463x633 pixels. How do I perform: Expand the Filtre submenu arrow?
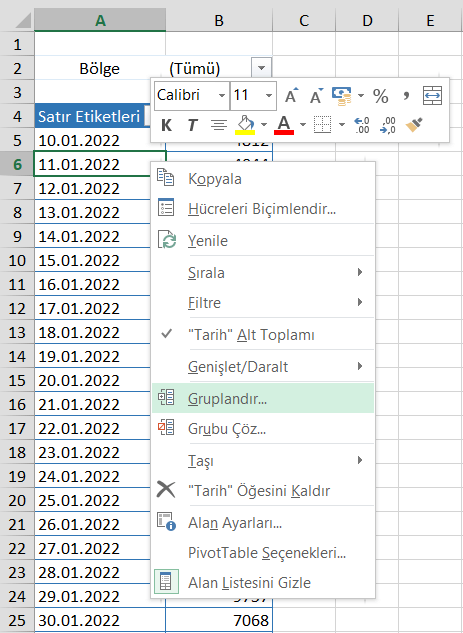pos(360,302)
